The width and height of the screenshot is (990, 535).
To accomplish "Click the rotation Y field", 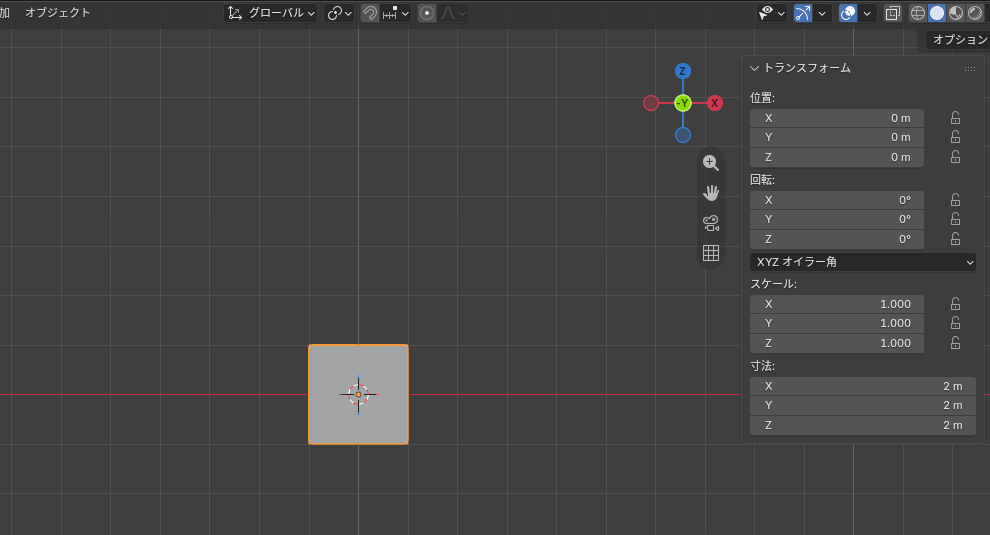I will [837, 219].
